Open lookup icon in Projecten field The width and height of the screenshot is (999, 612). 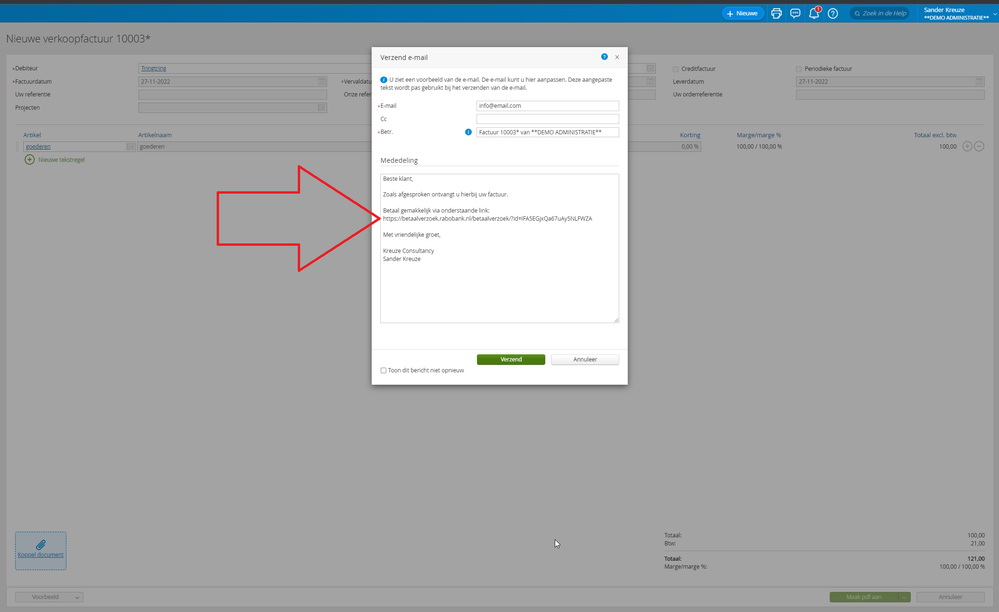pyautogui.click(x=322, y=108)
